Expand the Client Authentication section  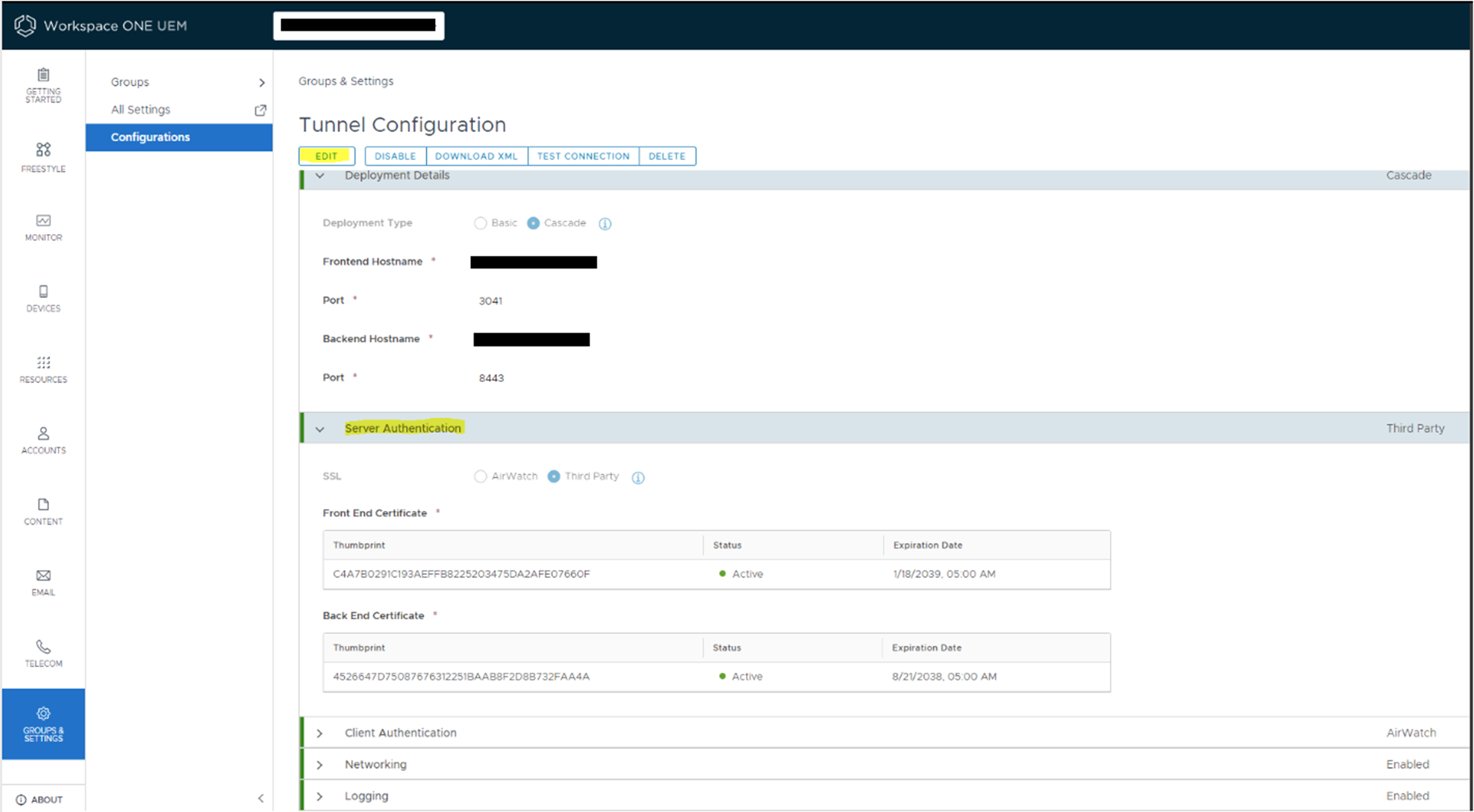click(320, 732)
